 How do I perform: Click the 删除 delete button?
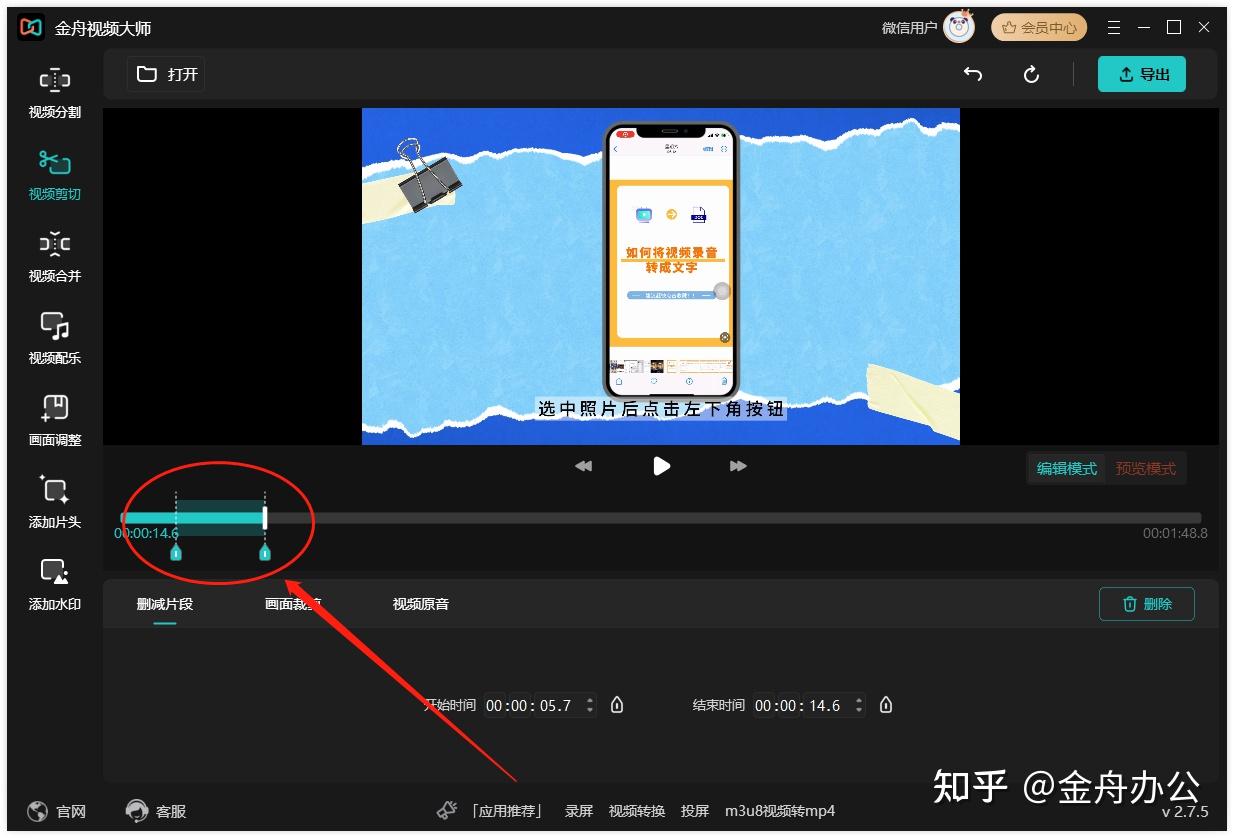1146,604
